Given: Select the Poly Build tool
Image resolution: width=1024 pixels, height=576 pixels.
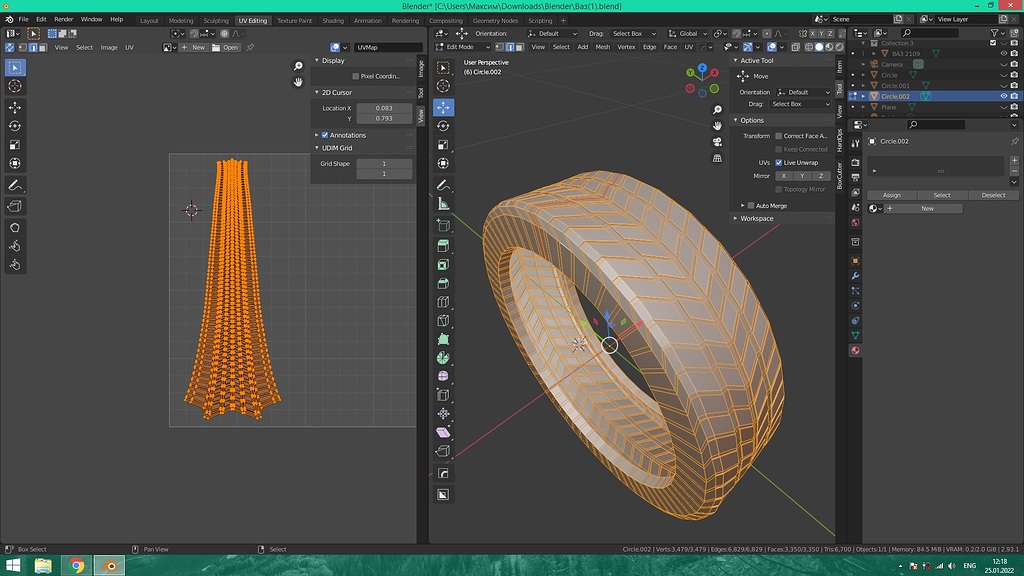Looking at the screenshot, I should point(443,339).
